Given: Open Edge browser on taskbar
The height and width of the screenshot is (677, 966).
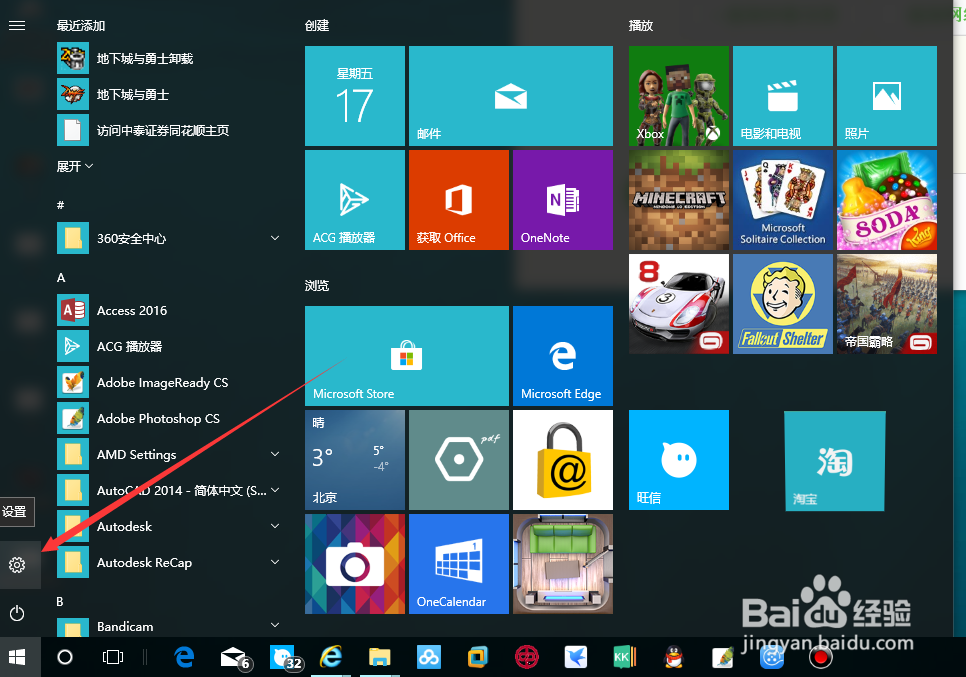Looking at the screenshot, I should (x=184, y=657).
